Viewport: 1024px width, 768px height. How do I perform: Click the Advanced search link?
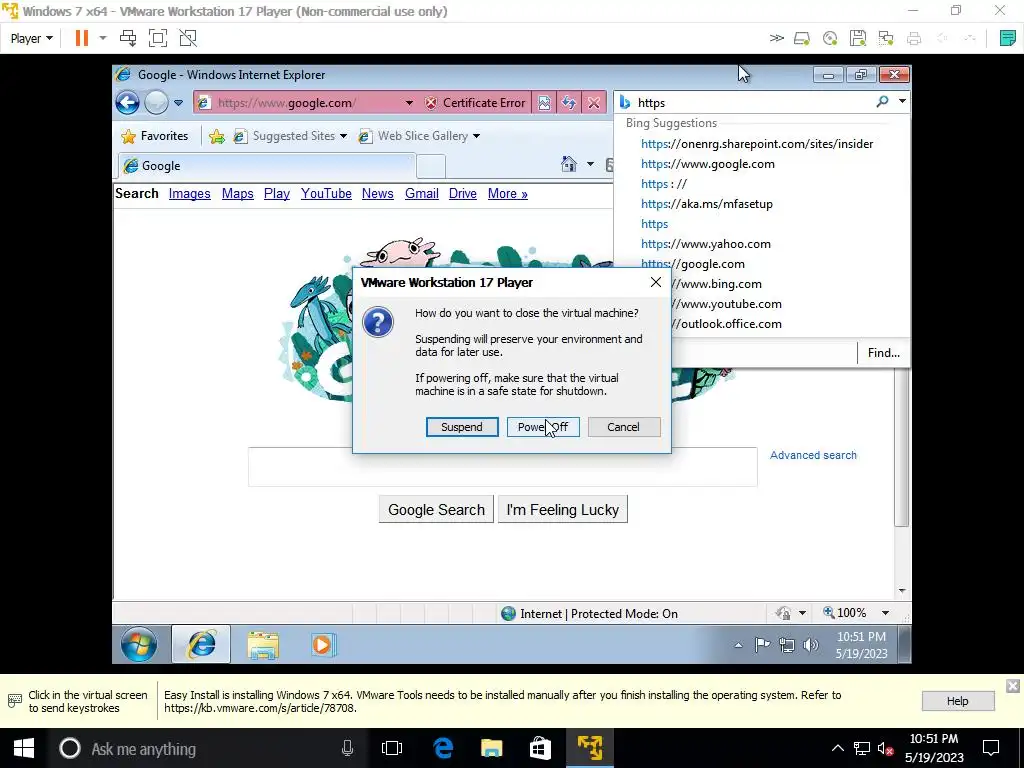[x=813, y=455]
